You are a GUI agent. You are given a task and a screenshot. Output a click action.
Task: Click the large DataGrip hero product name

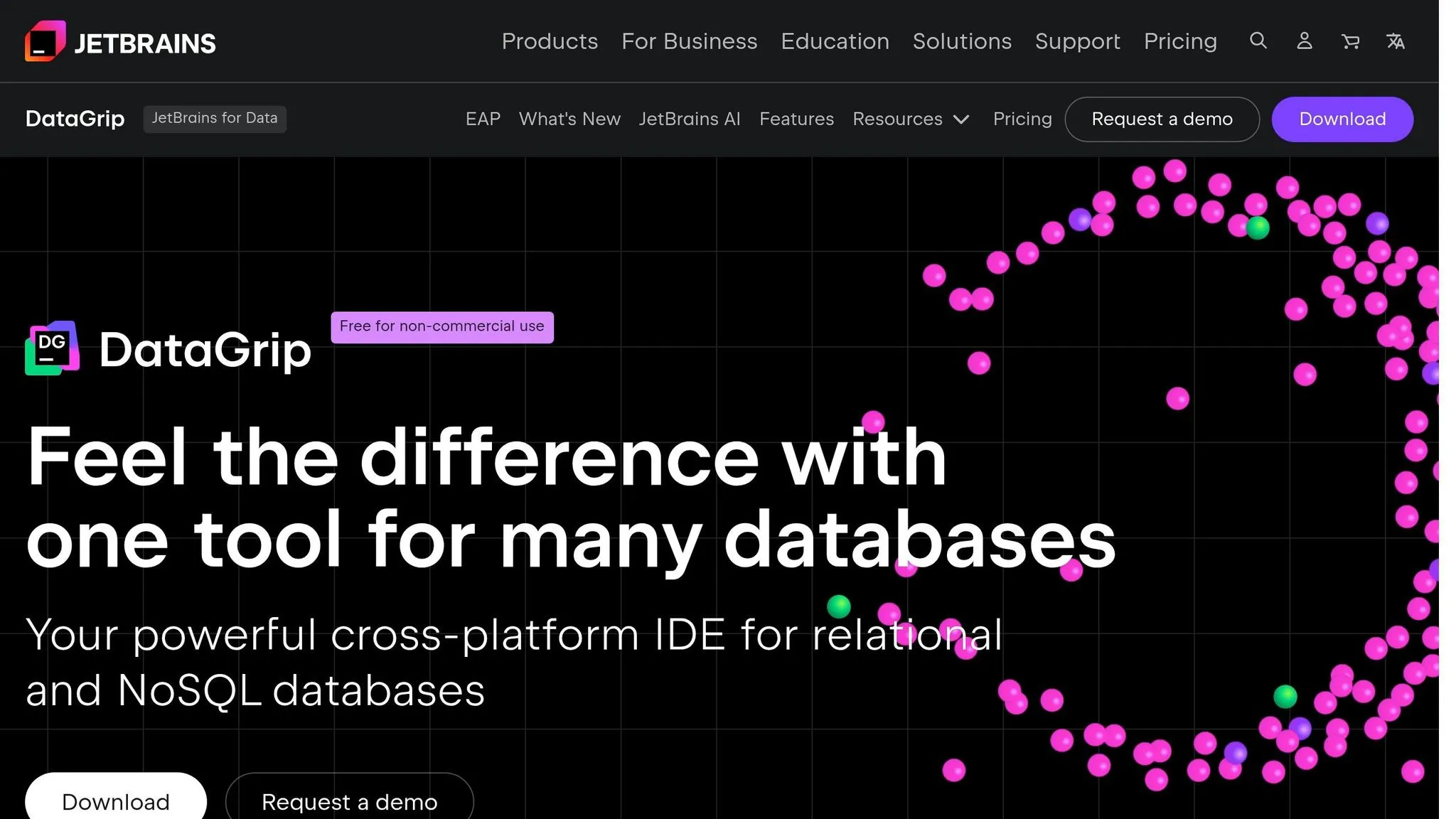click(205, 350)
